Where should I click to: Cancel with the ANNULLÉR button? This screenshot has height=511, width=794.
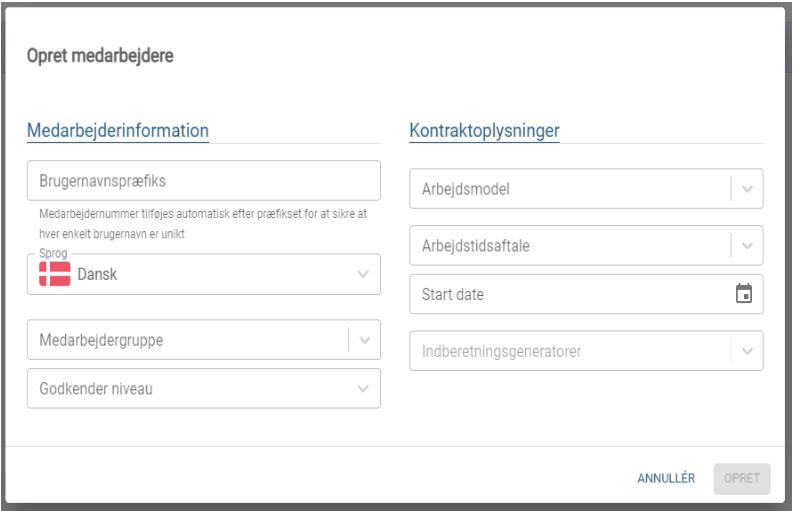[x=666, y=478]
